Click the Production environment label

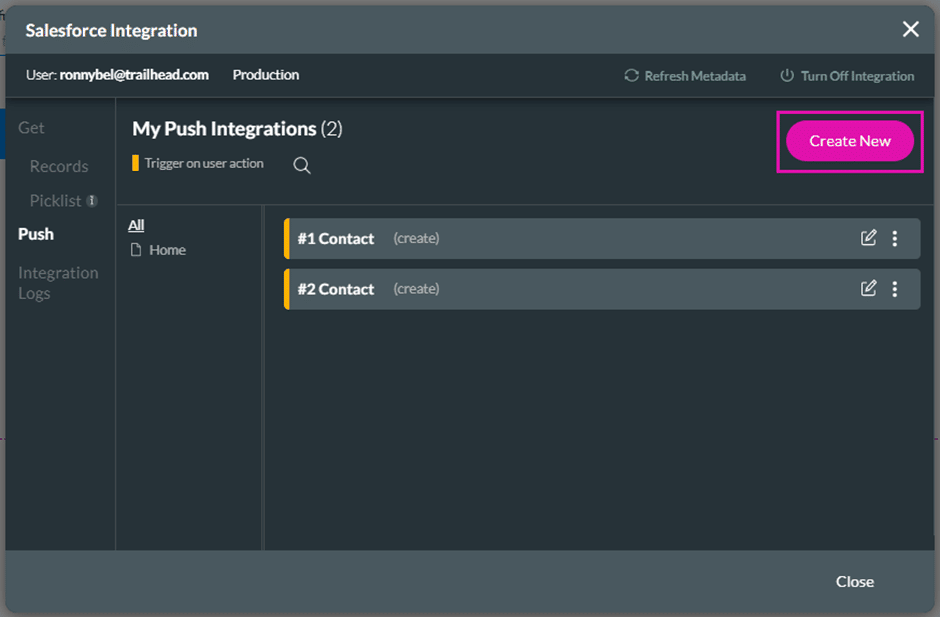click(x=266, y=75)
